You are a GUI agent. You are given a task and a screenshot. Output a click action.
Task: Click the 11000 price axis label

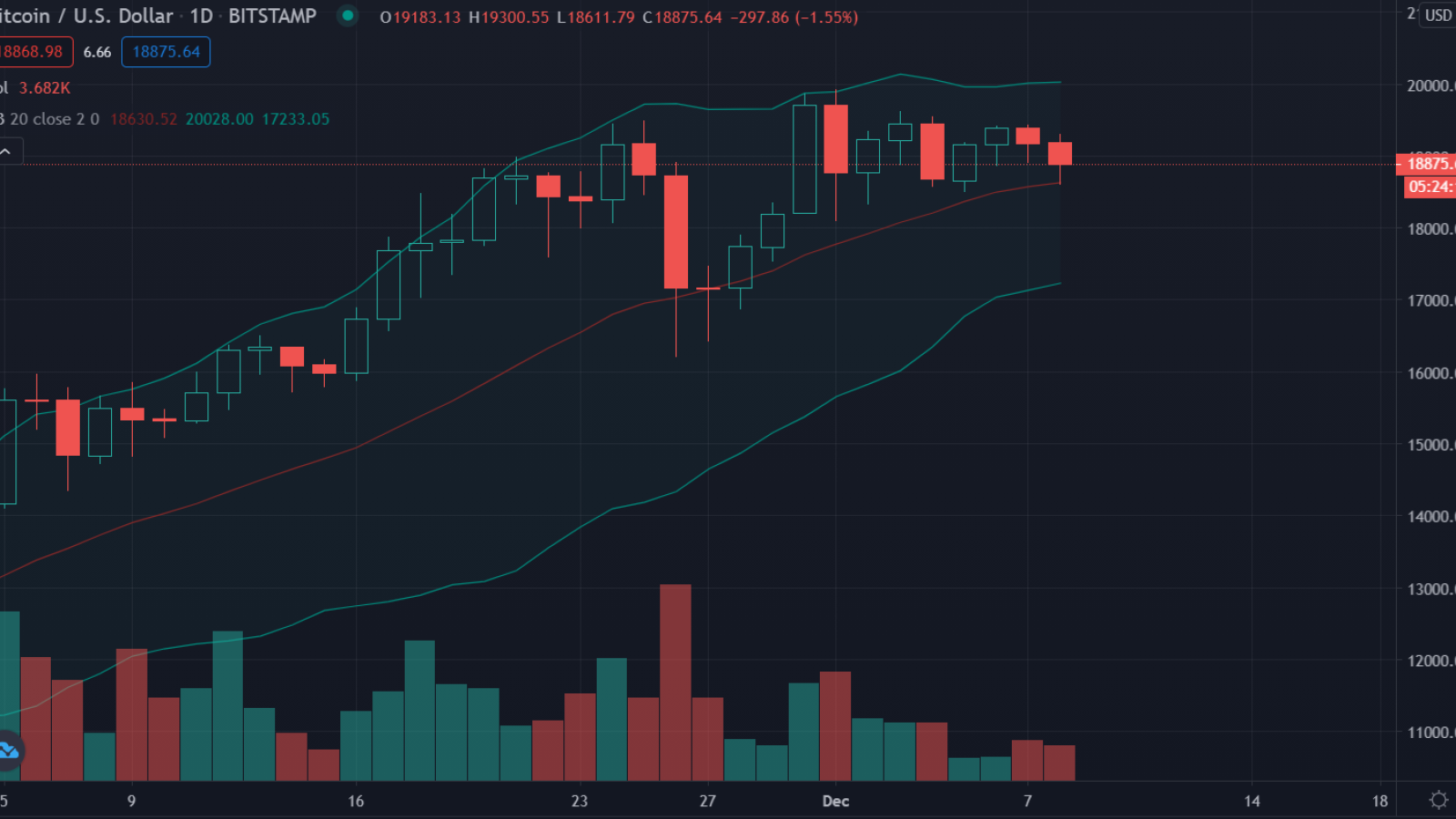[x=1431, y=732]
